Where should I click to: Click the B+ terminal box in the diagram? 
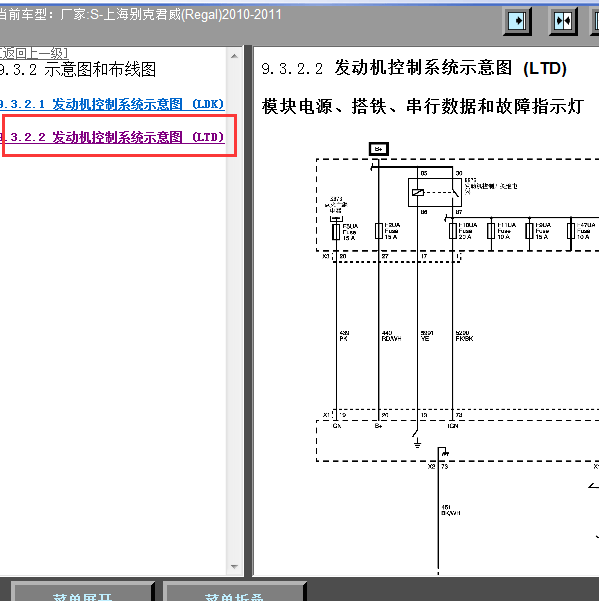tap(379, 149)
